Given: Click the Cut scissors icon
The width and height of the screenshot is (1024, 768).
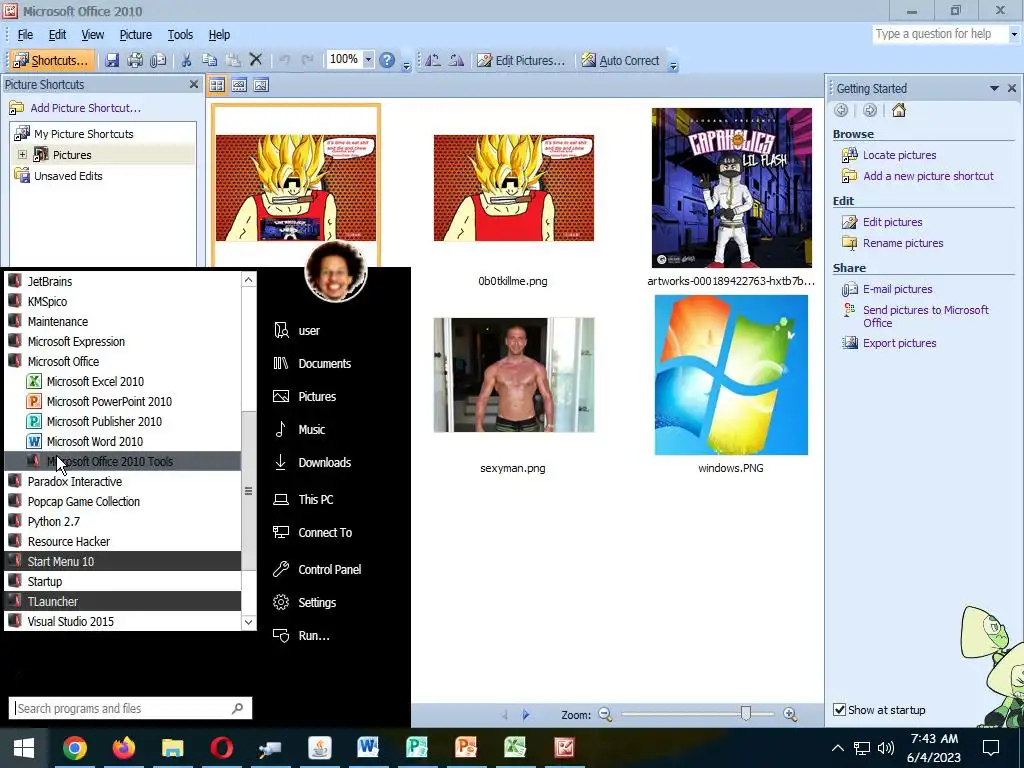Looking at the screenshot, I should point(186,61).
